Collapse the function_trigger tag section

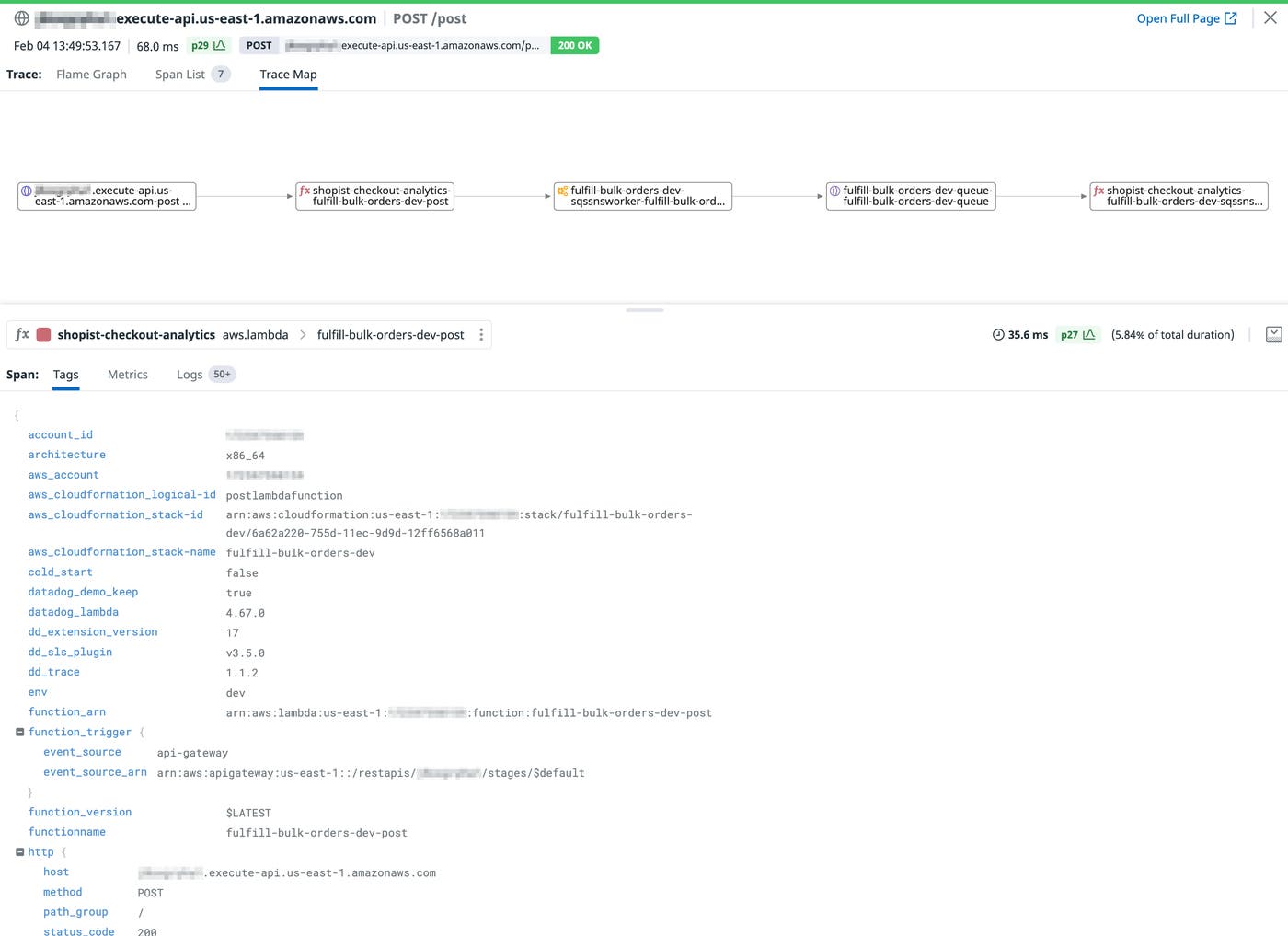[x=19, y=731]
